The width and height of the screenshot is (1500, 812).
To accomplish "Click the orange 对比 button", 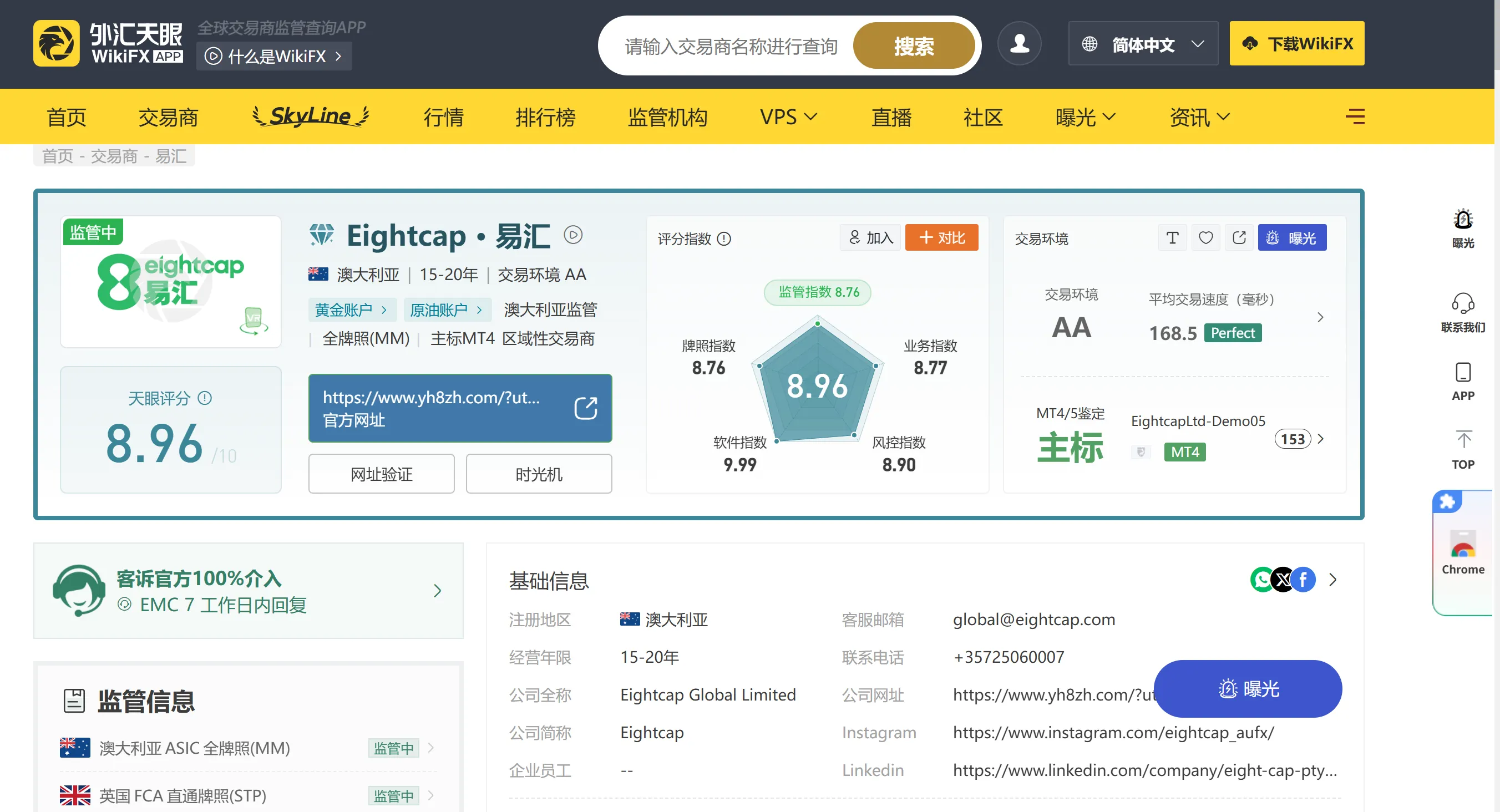I will pyautogui.click(x=941, y=237).
